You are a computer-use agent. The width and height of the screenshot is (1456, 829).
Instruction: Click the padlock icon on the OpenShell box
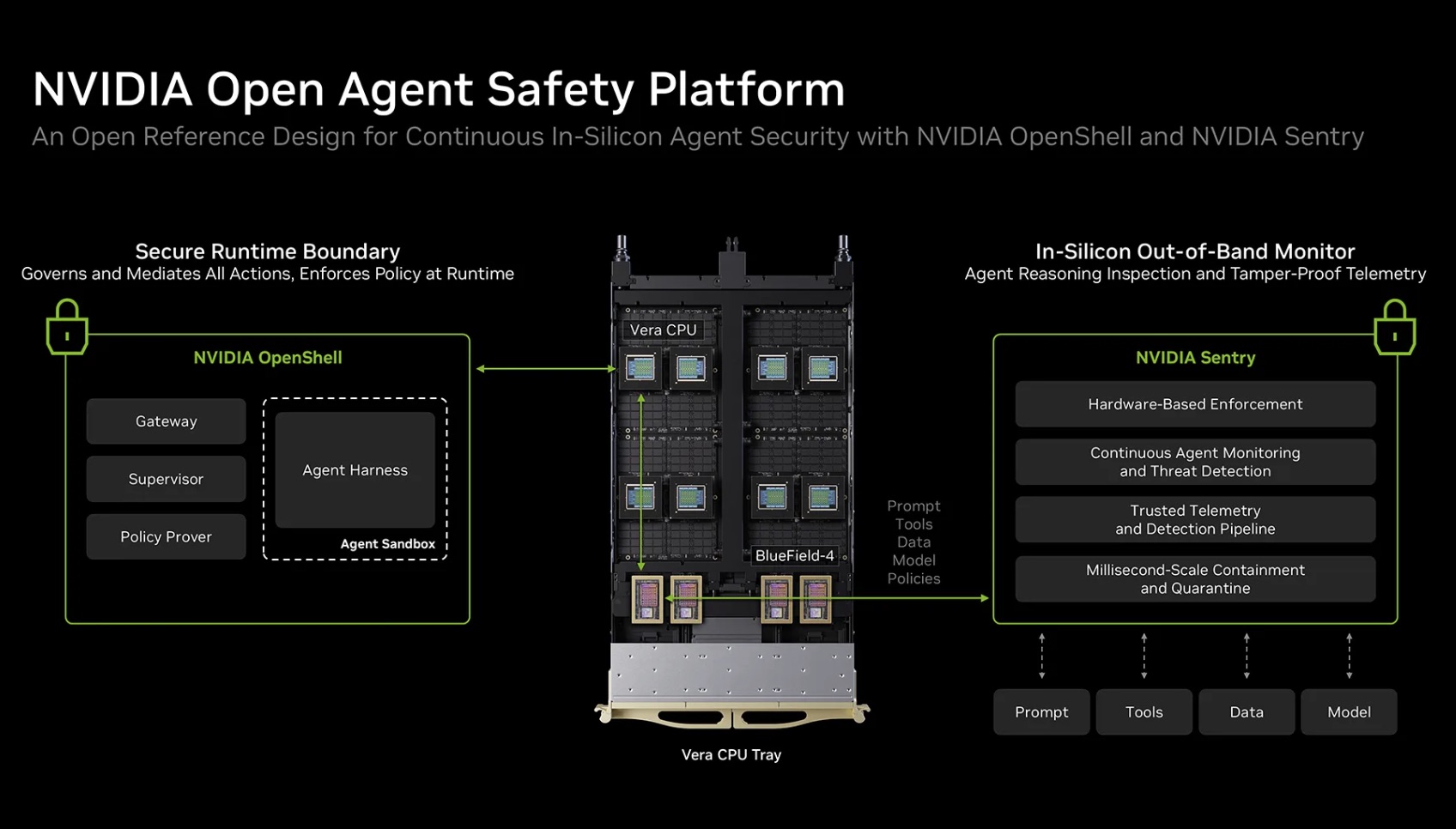click(x=67, y=327)
